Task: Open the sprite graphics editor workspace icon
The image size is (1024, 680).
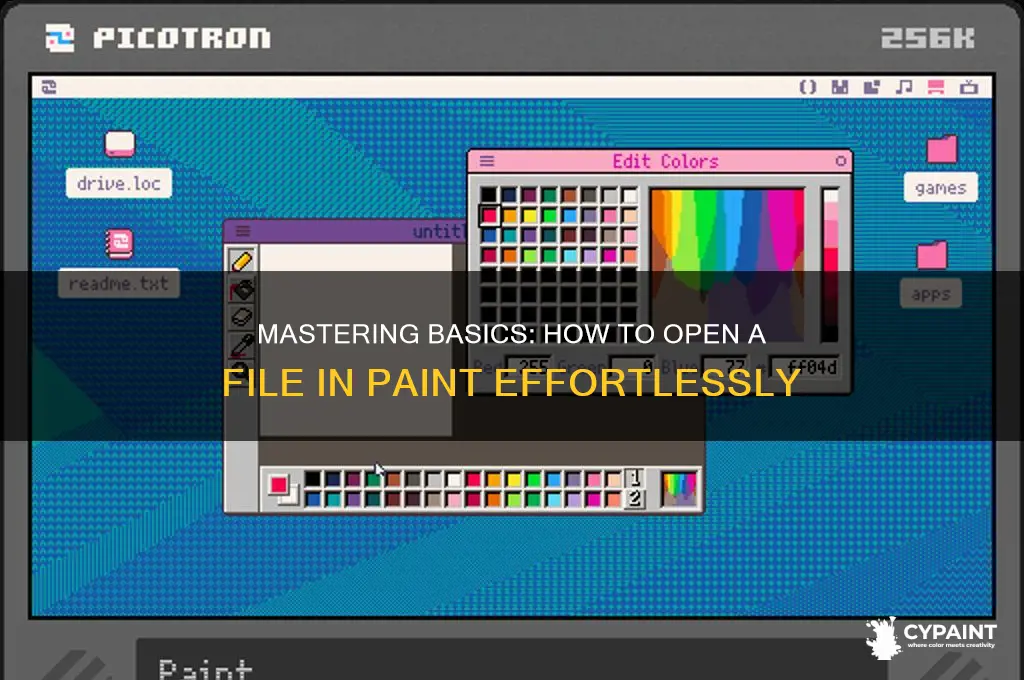Action: 840,87
